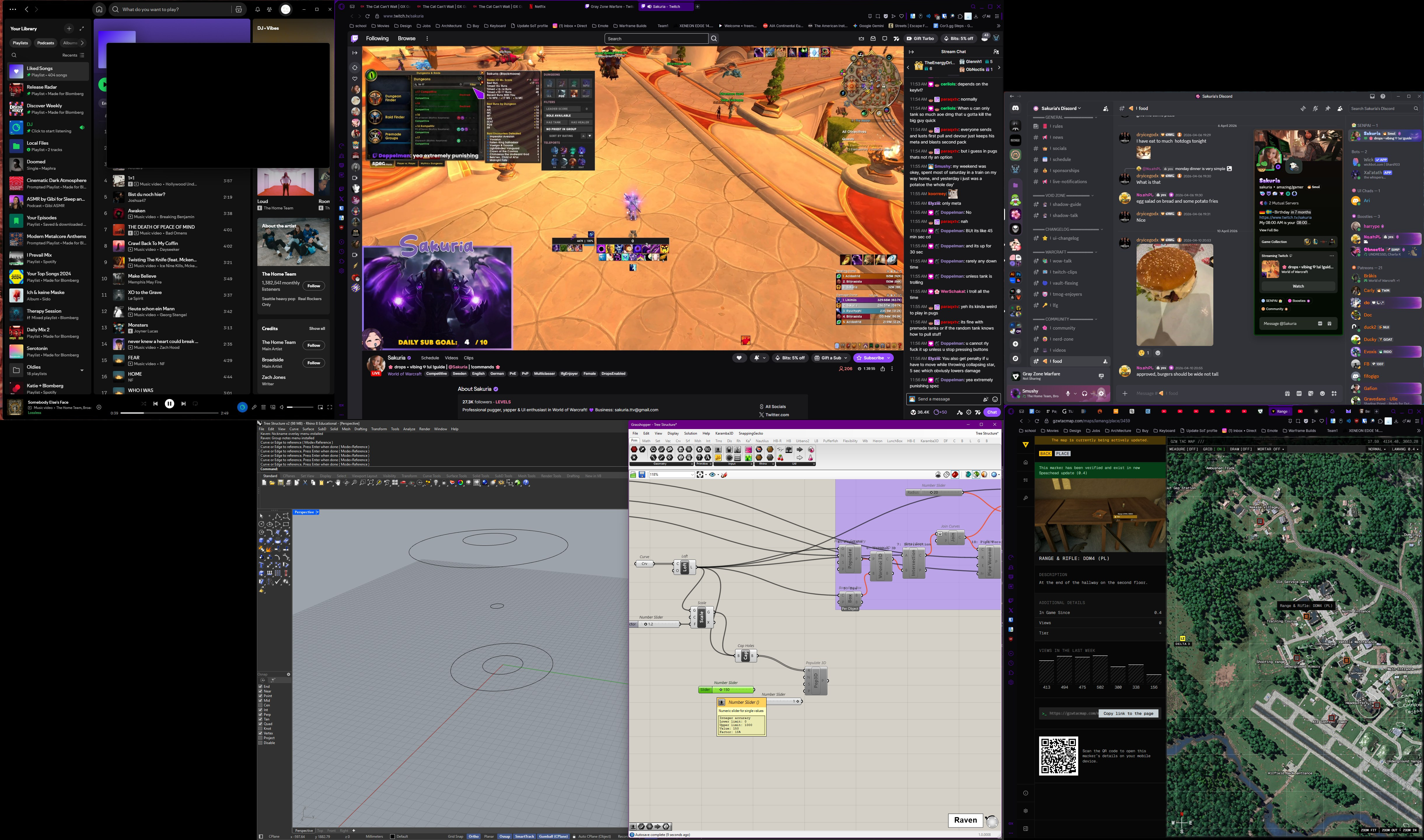Go to Spotify Home via the house icon

click(x=99, y=9)
